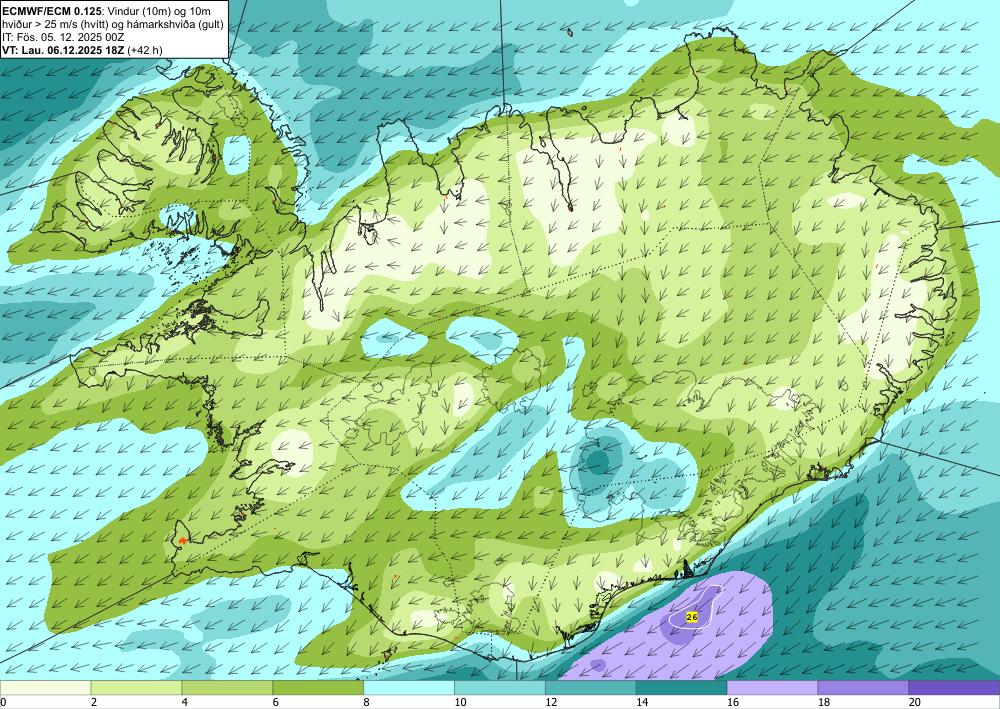Select the 6–8 m/s olive green swatch
Viewport: 1000px width, 709px height.
pos(318,687)
